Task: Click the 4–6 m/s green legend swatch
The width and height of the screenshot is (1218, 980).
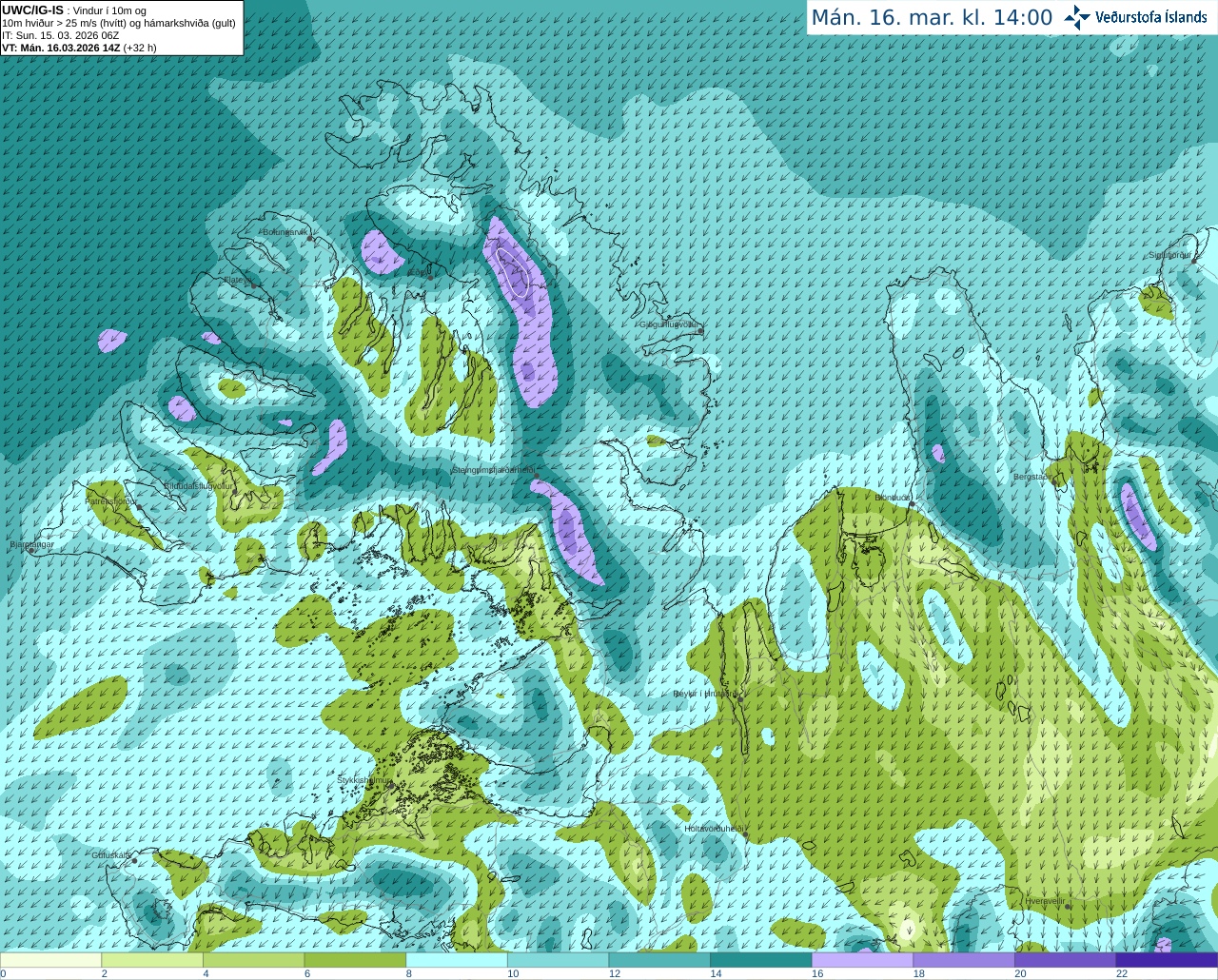Action: 253,960
